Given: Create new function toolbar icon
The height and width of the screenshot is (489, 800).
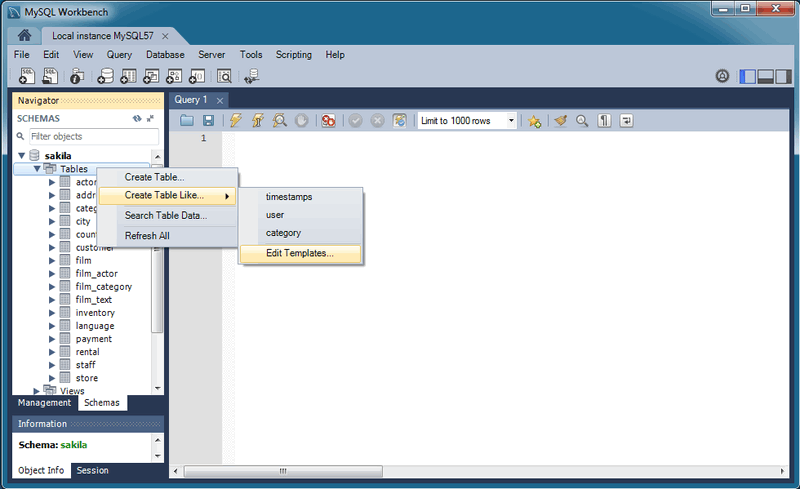Looking at the screenshot, I should point(197,76).
